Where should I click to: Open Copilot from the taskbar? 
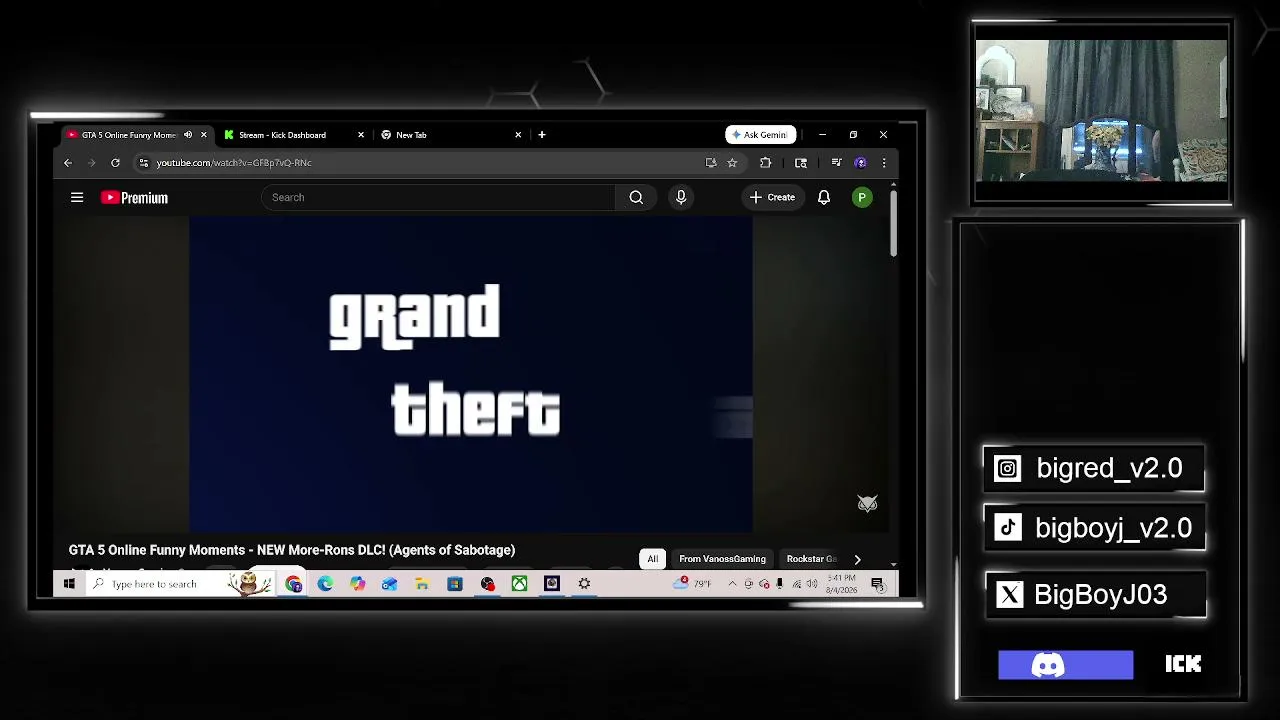click(x=358, y=584)
